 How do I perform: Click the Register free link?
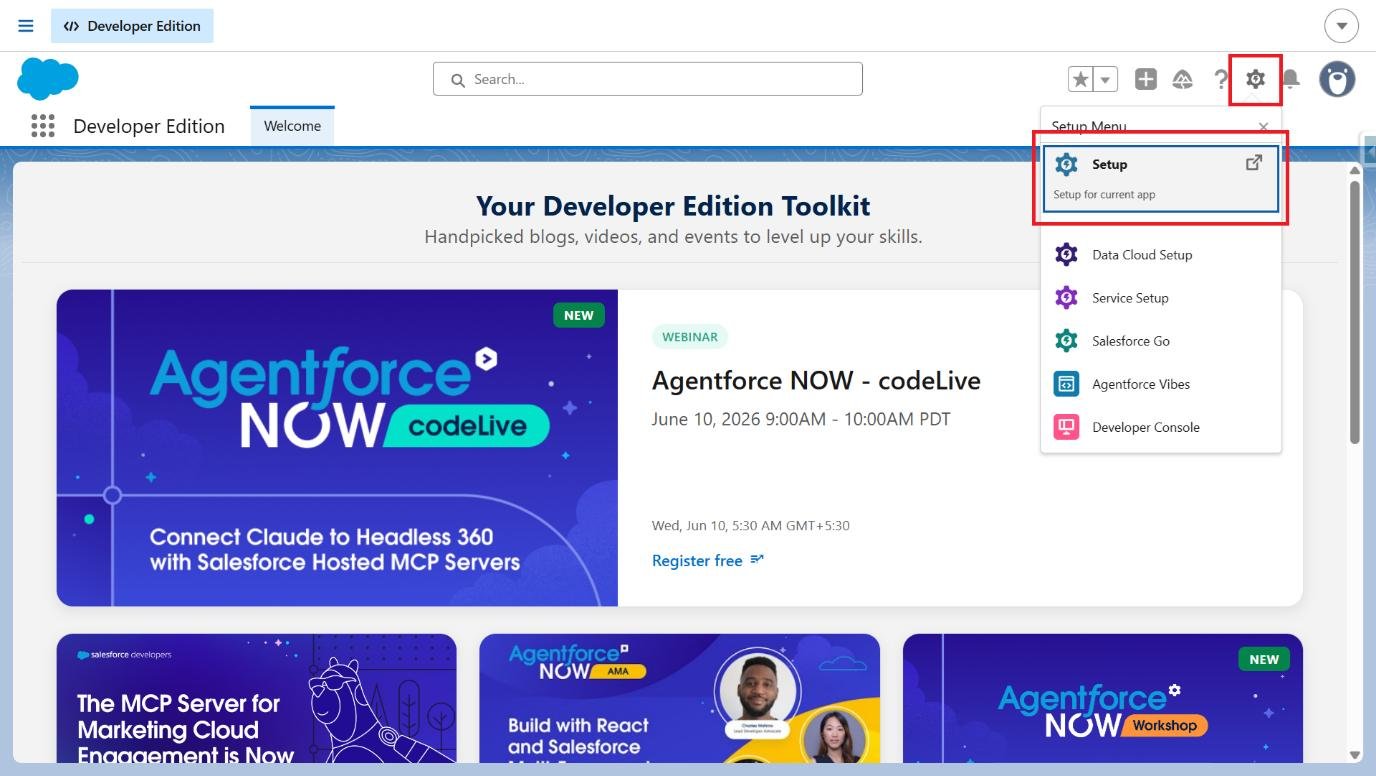pos(707,560)
